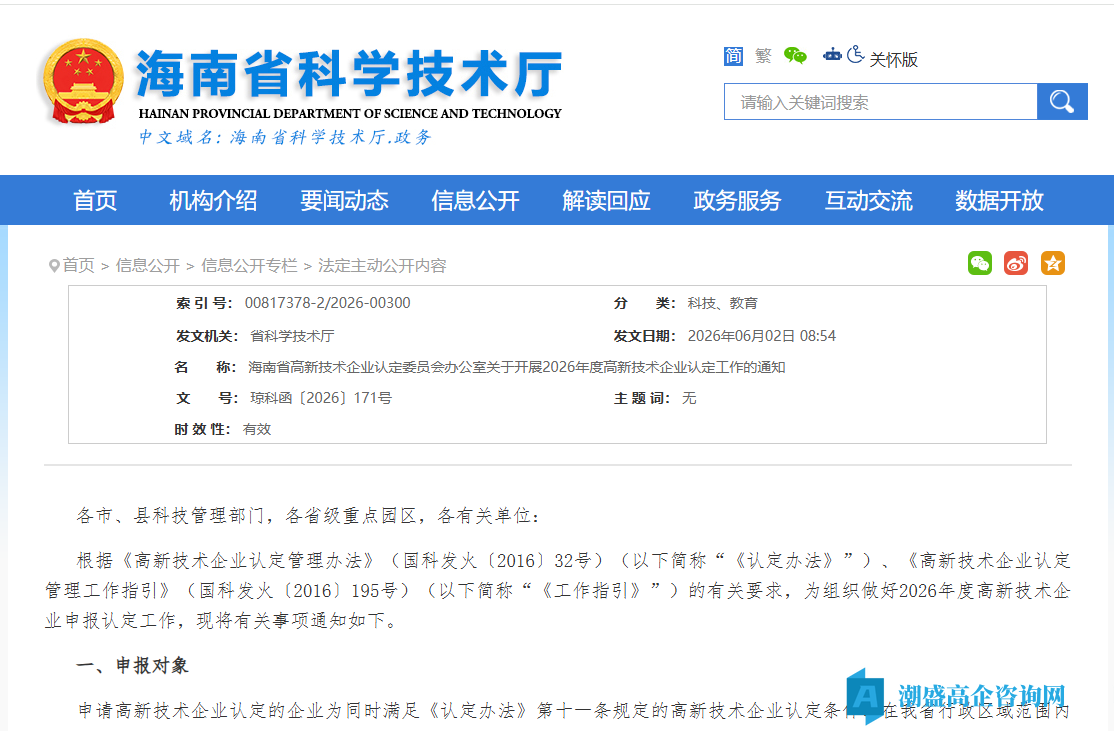This screenshot has height=731, width=1114.
Task: Open 互动交流 navigation menu
Action: pos(868,200)
